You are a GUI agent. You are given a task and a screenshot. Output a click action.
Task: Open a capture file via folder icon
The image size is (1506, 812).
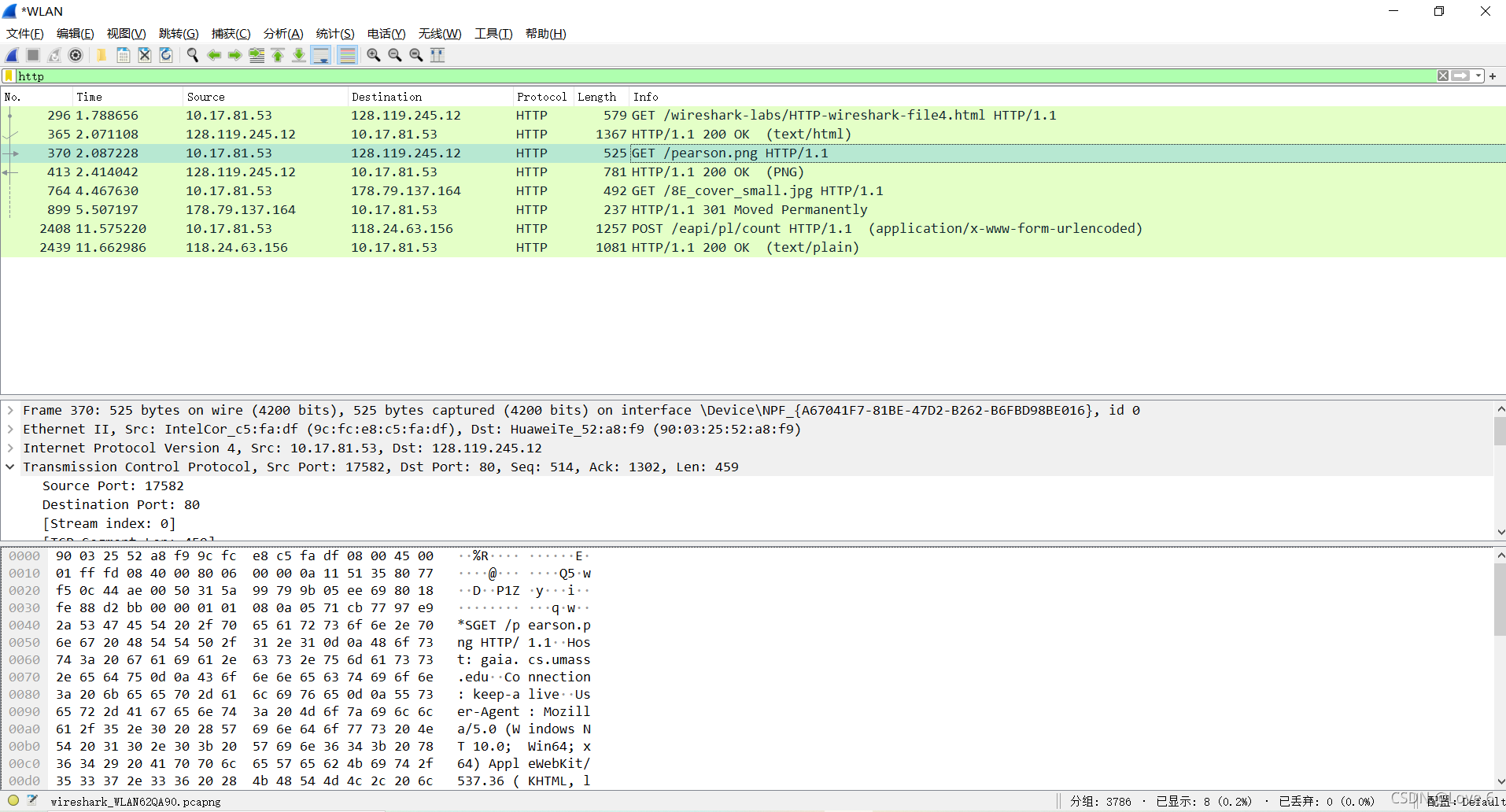point(102,55)
